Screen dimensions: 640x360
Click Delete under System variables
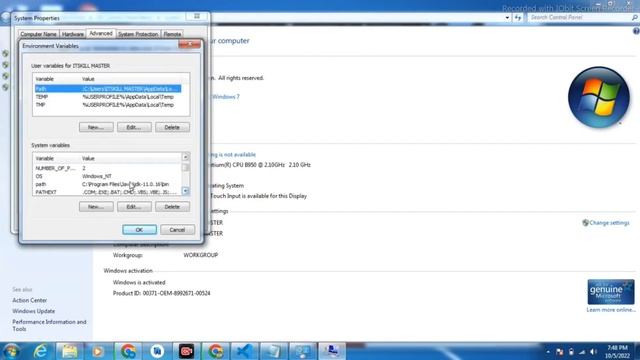pos(172,207)
